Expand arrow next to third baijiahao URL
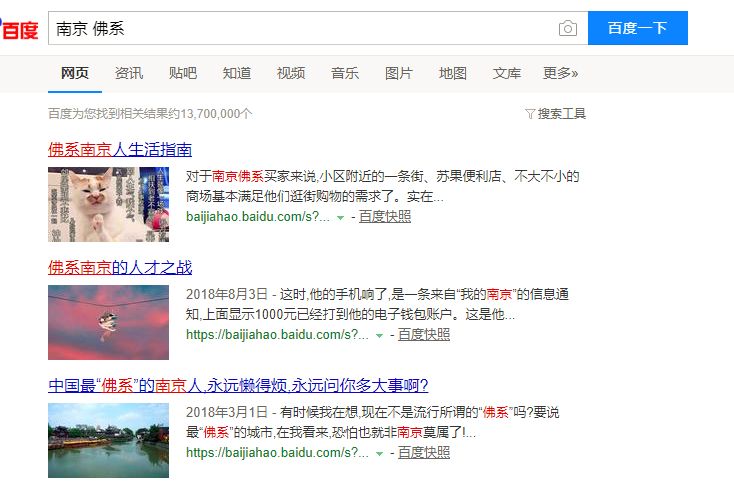This screenshot has width=734, height=483. click(380, 454)
